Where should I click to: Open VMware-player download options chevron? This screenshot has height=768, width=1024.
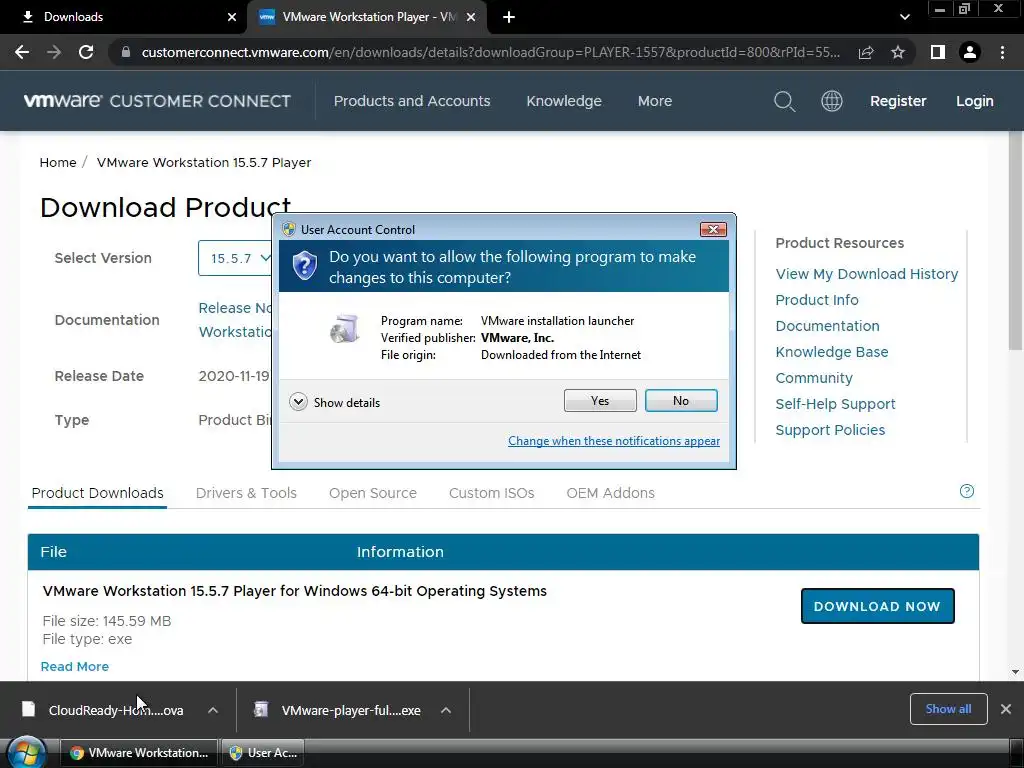pos(446,710)
